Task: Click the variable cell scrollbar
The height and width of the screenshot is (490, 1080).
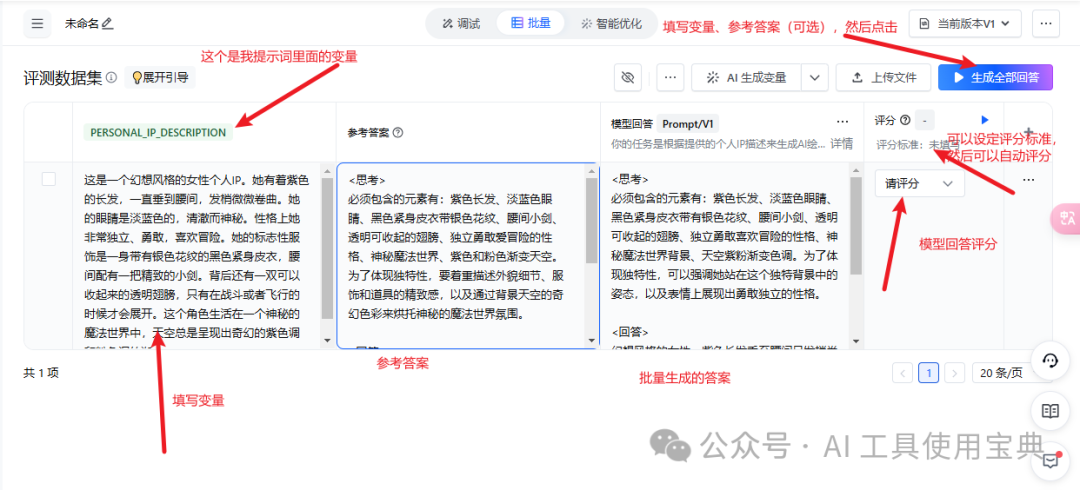Action: click(x=327, y=248)
